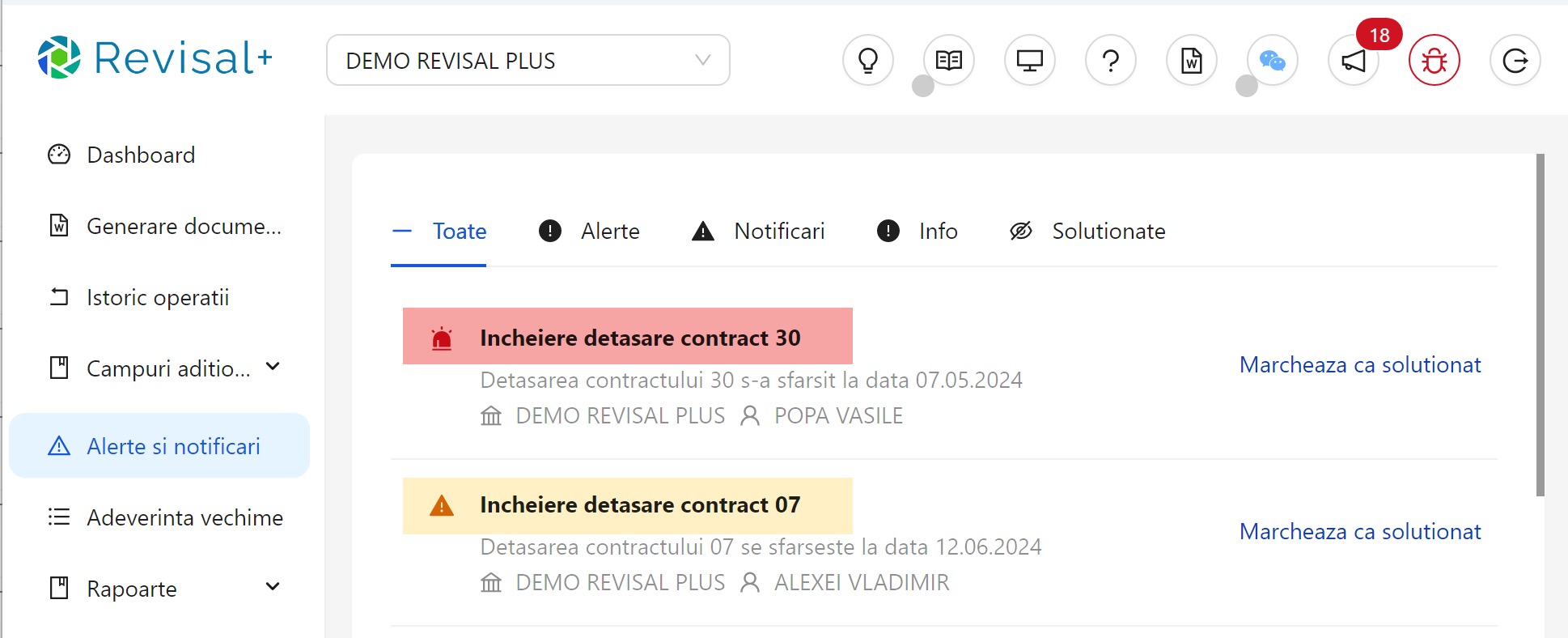Screen dimensions: 1568x638
Task: Click the 18 notifications badge
Action: coord(1379,35)
